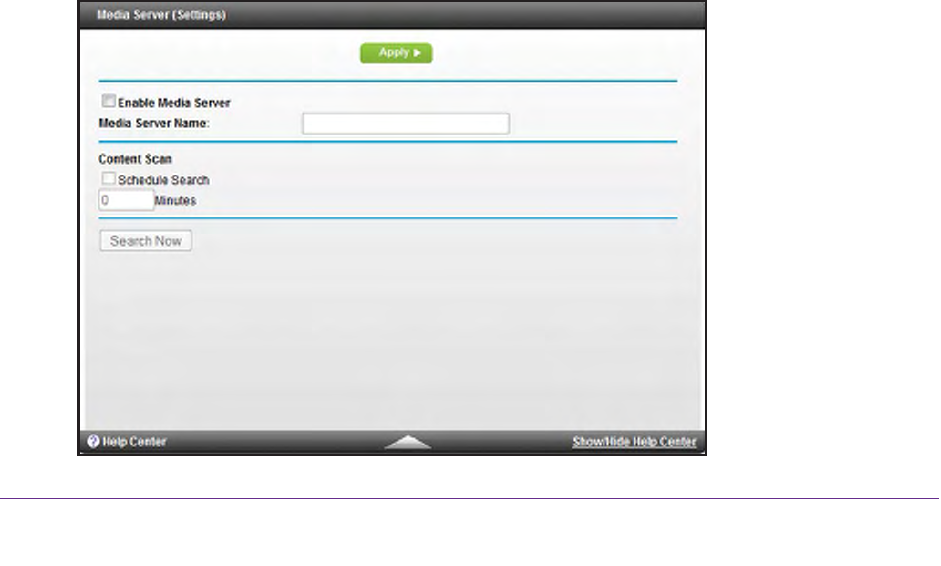Click the Minutes input box
Viewport: 941px width, 566px height.
point(126,200)
